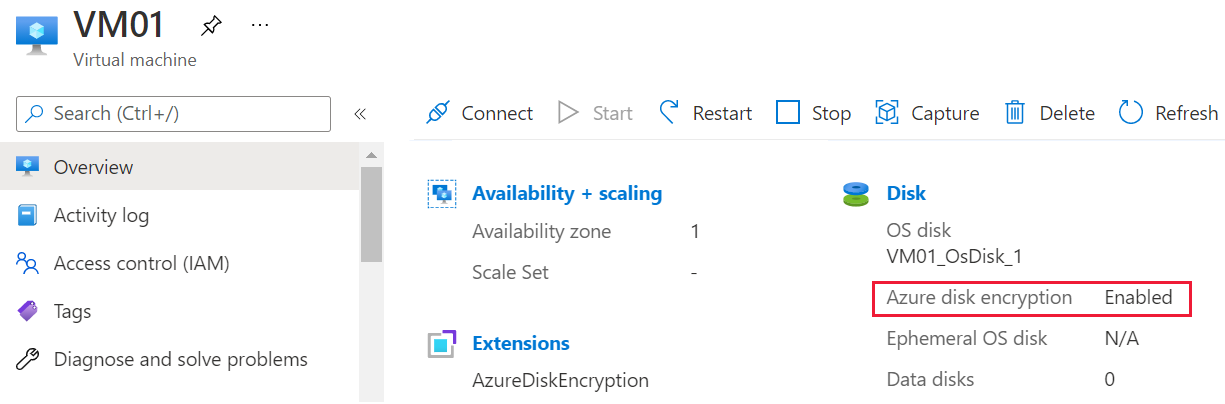Click the Disk heading link
This screenshot has width=1225, height=404.
[x=906, y=194]
